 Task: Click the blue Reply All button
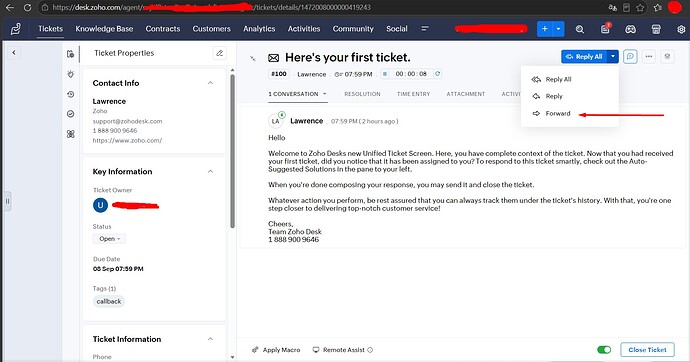tap(584, 57)
